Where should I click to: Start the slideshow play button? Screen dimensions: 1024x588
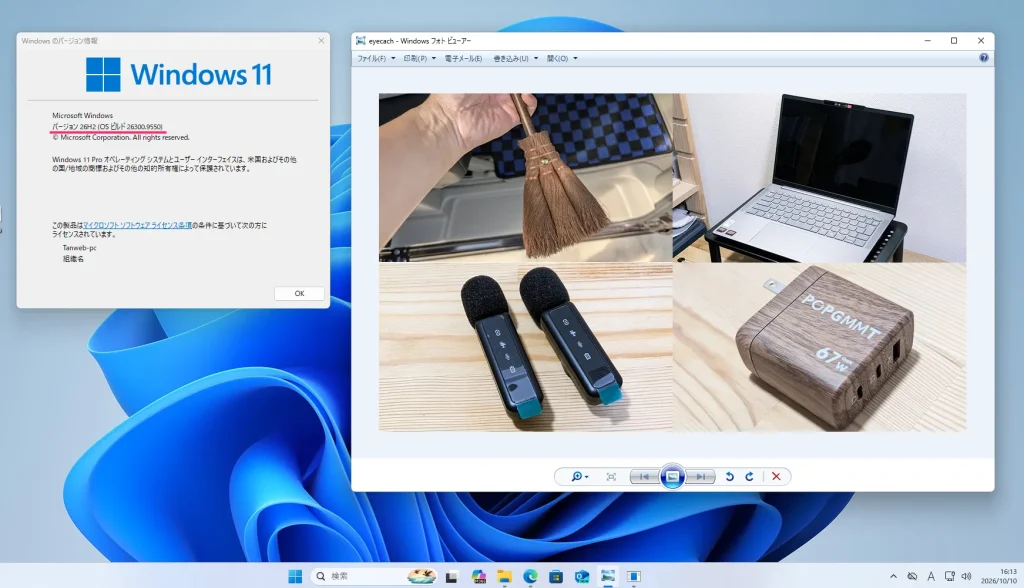pyautogui.click(x=672, y=477)
